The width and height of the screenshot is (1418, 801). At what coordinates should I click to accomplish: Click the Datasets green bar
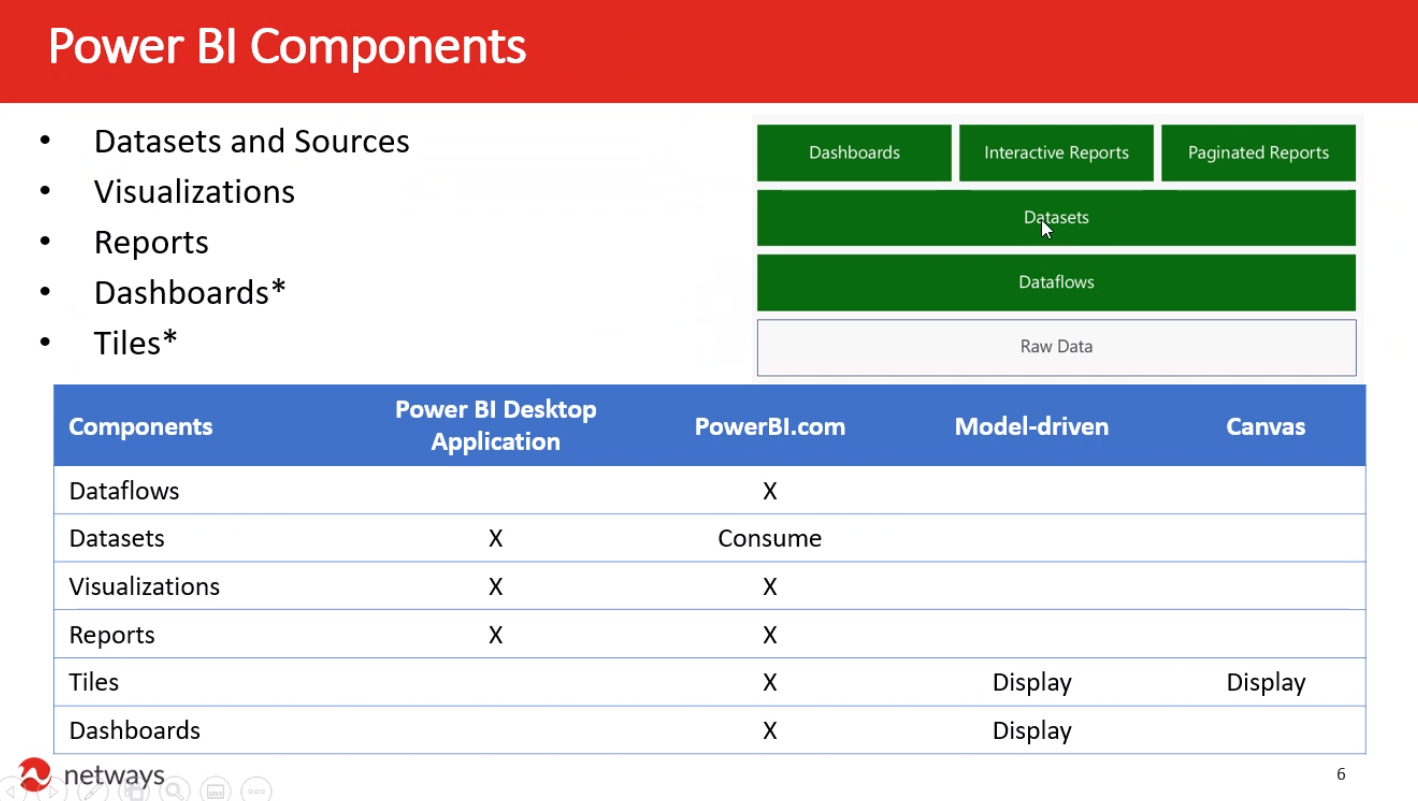click(1056, 217)
